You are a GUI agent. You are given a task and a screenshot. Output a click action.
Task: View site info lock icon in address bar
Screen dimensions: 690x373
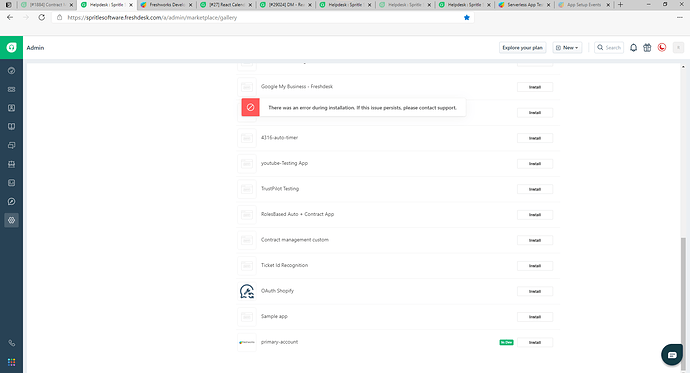(x=59, y=18)
